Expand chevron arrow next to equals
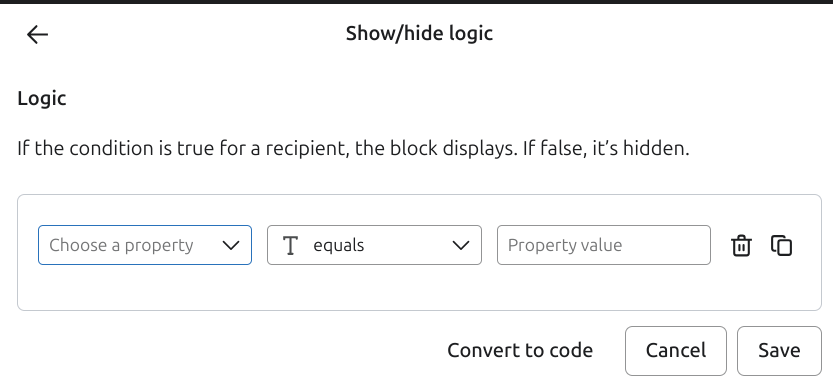This screenshot has height=388, width=833. coord(461,246)
